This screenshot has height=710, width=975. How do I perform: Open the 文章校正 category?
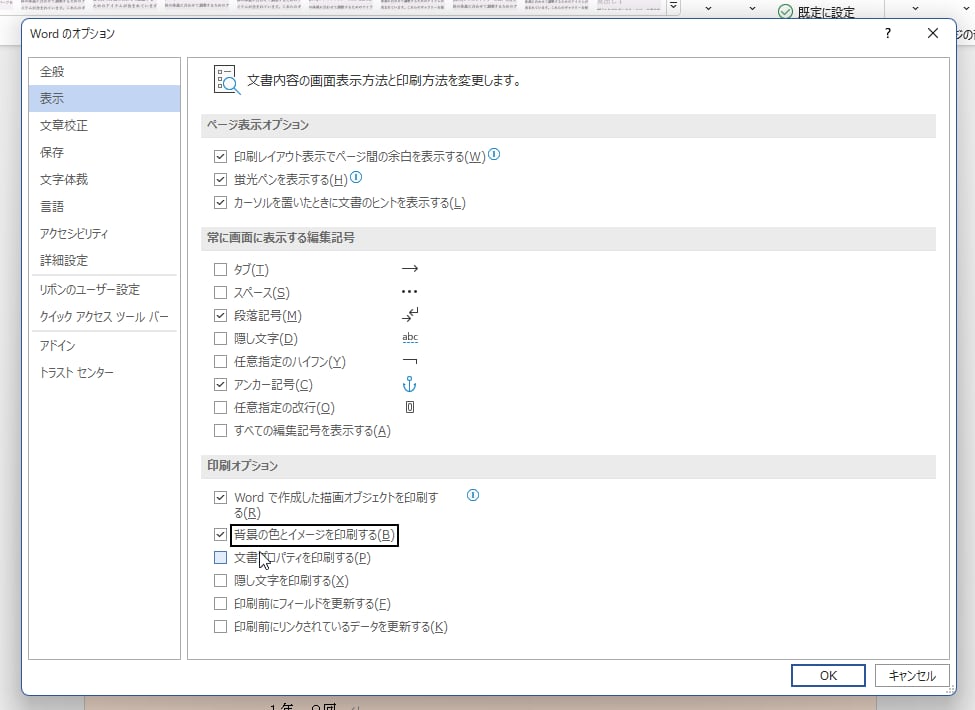104,126
